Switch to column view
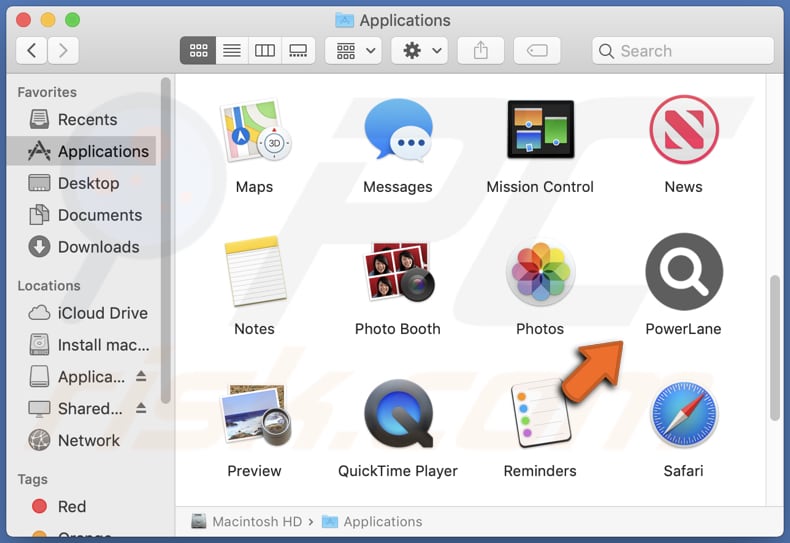790x543 pixels. (x=265, y=50)
